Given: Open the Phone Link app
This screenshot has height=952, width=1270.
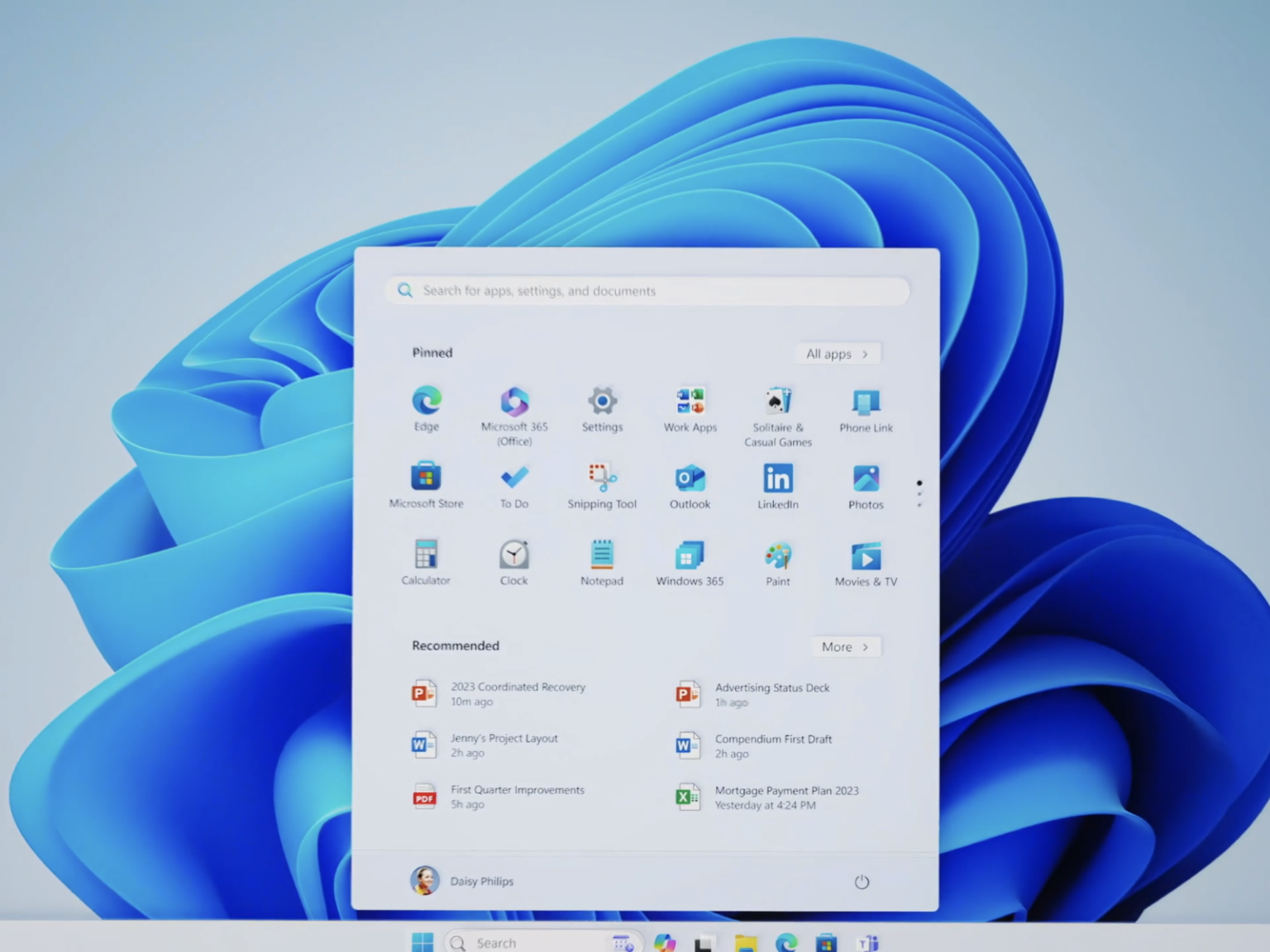Looking at the screenshot, I should point(866,402).
